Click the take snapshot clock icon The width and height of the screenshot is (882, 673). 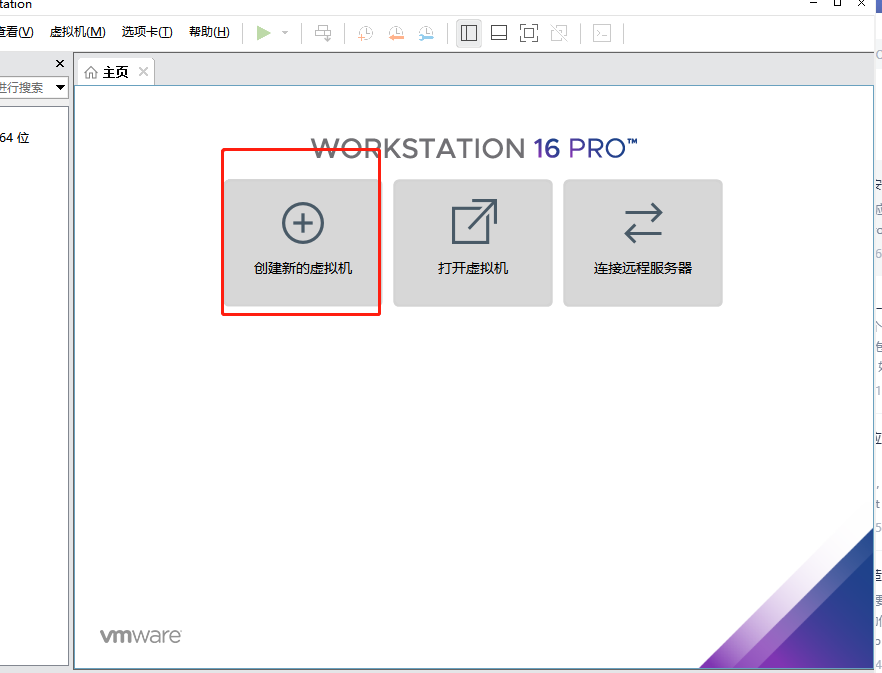pos(365,33)
